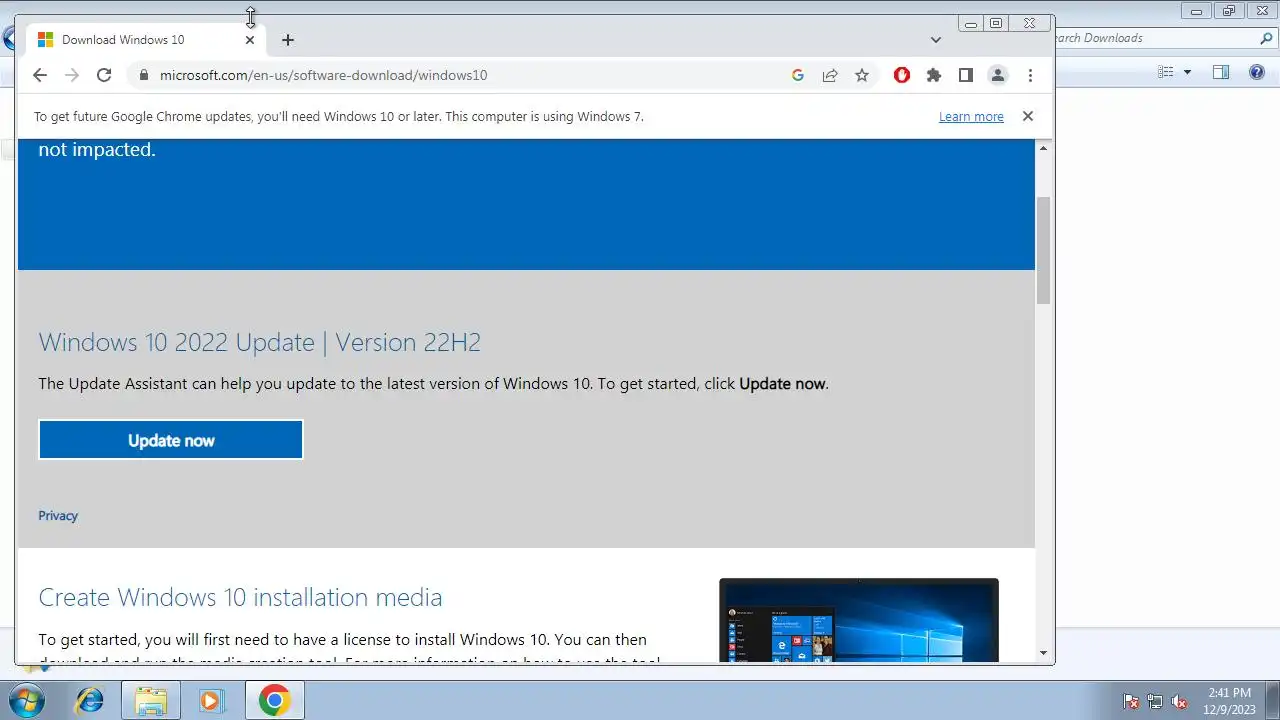This screenshot has height=720, width=1280.
Task: Click the page scrollbar down arrow
Action: (x=1044, y=653)
